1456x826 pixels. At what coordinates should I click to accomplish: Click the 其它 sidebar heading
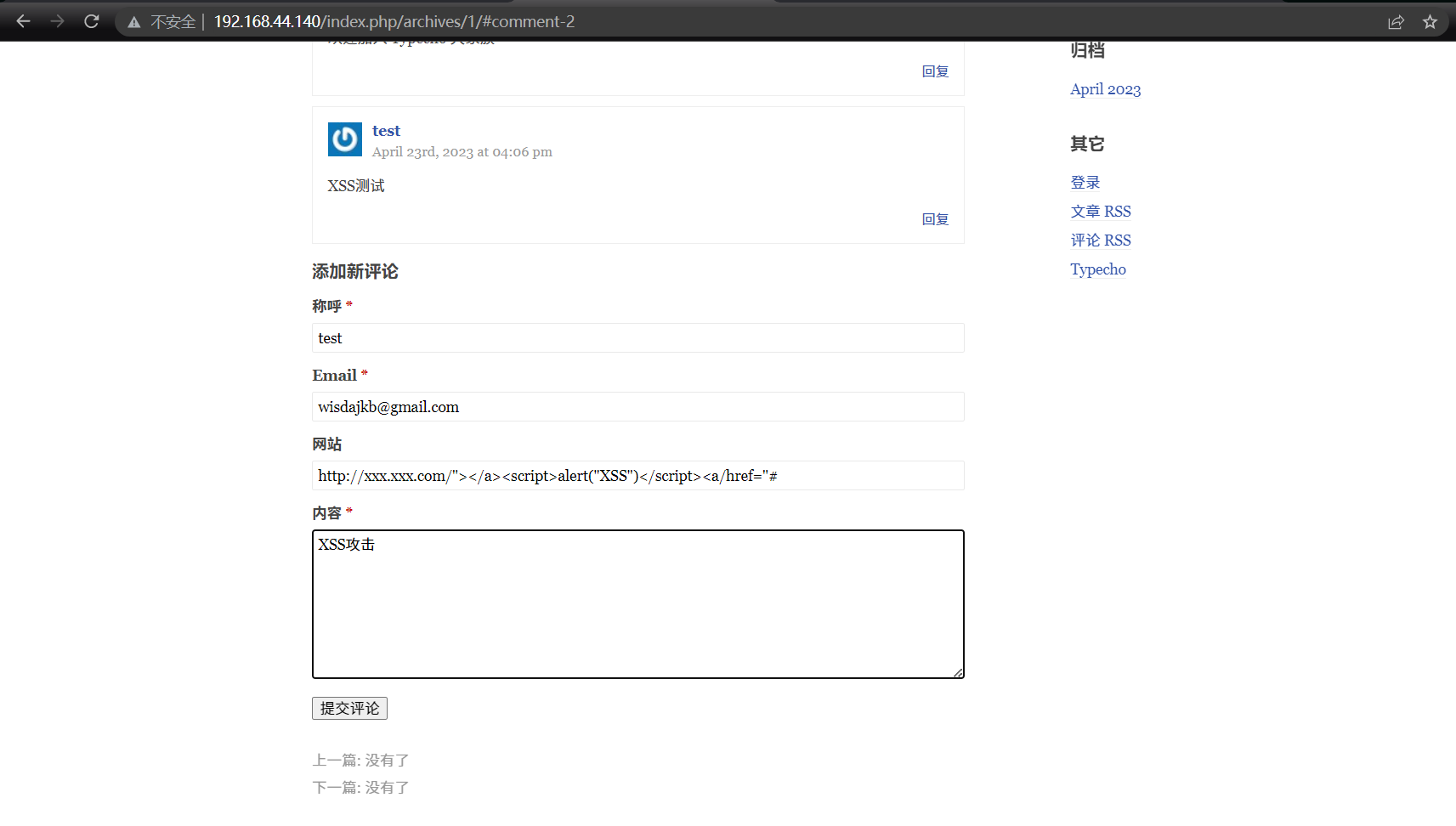click(x=1087, y=144)
